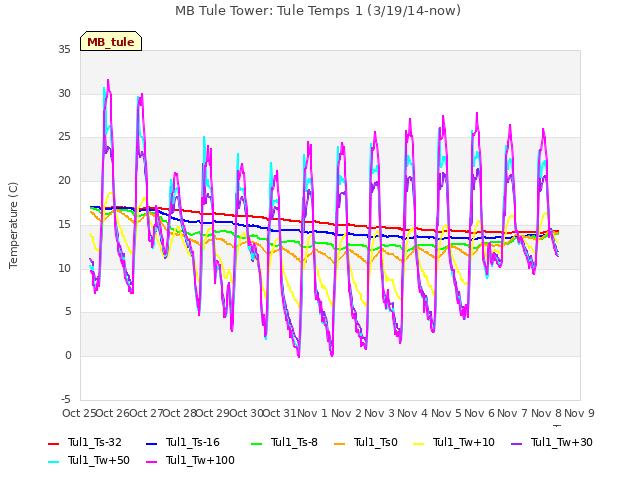The width and height of the screenshot is (640, 480).
Task: Click the magenta Tul1_Tw+100 legend swatch
Action: pyautogui.click(x=151, y=462)
